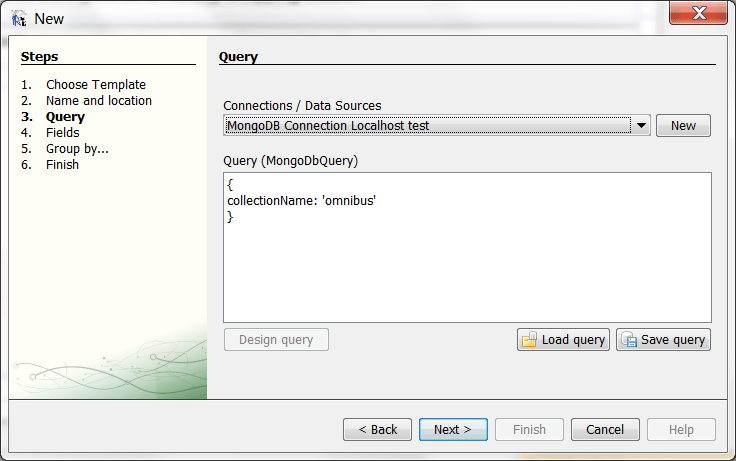Click the Save query button label
The width and height of the screenshot is (736, 461).
tap(673, 339)
